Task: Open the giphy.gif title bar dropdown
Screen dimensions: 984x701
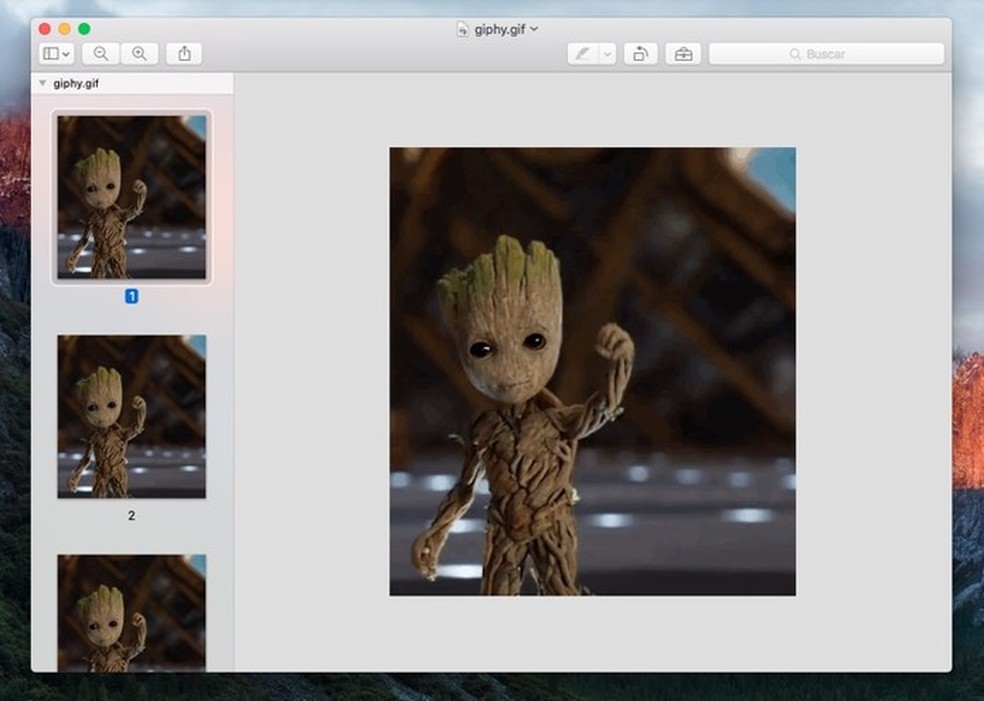Action: 532,29
